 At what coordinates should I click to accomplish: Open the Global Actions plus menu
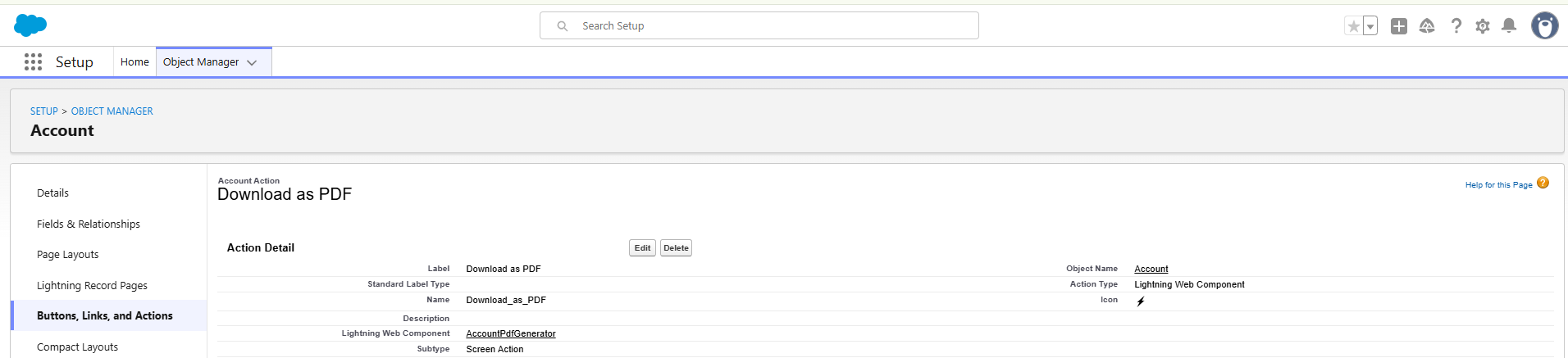[x=1399, y=26]
